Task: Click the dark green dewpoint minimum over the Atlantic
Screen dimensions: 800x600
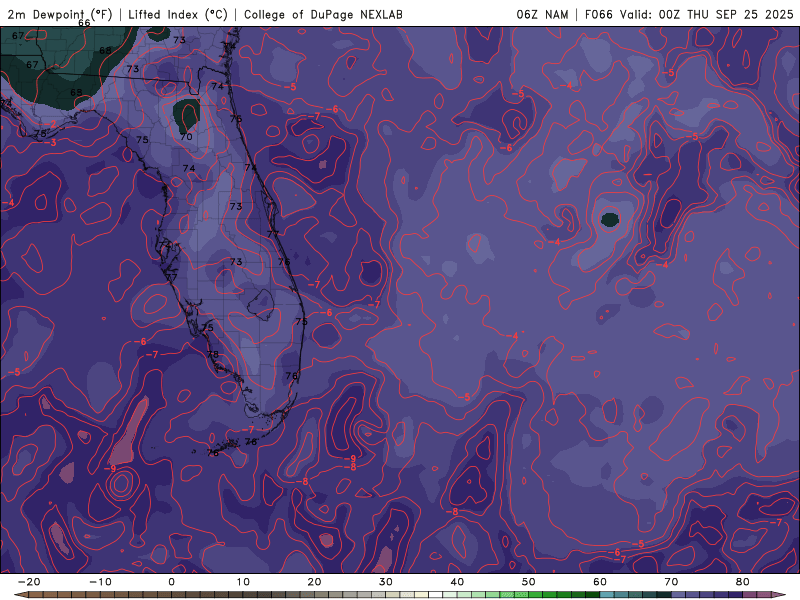Action: pyautogui.click(x=610, y=220)
